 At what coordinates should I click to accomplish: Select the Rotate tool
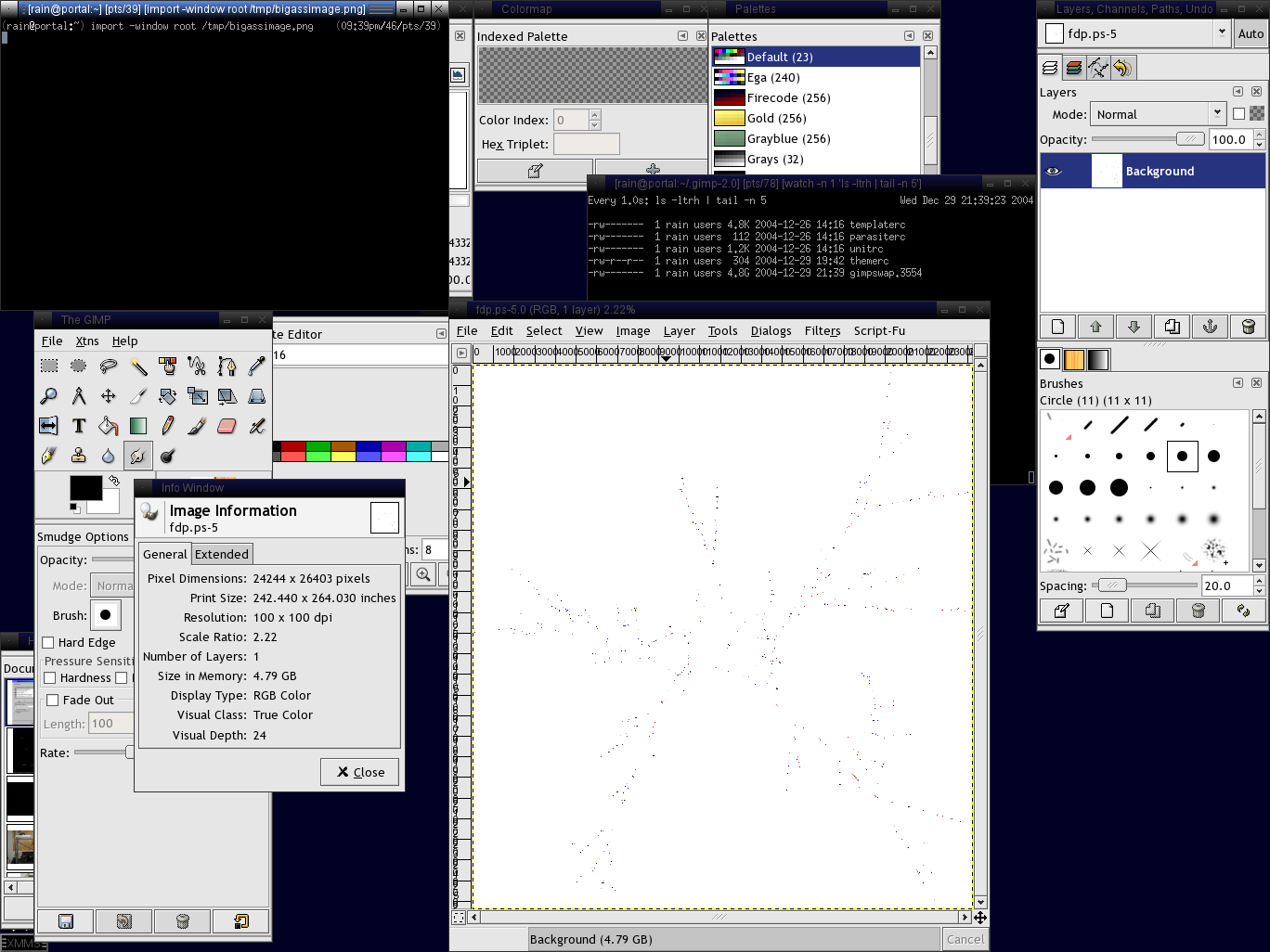[168, 396]
